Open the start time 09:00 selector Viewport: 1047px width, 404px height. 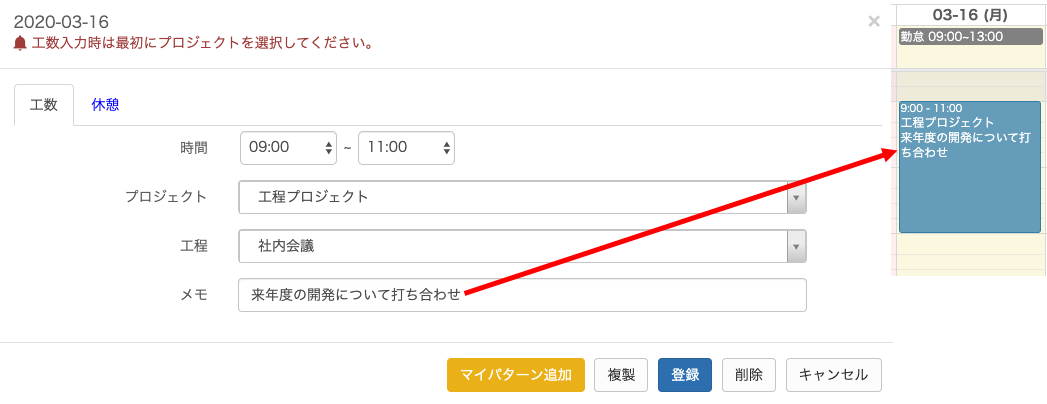point(288,148)
